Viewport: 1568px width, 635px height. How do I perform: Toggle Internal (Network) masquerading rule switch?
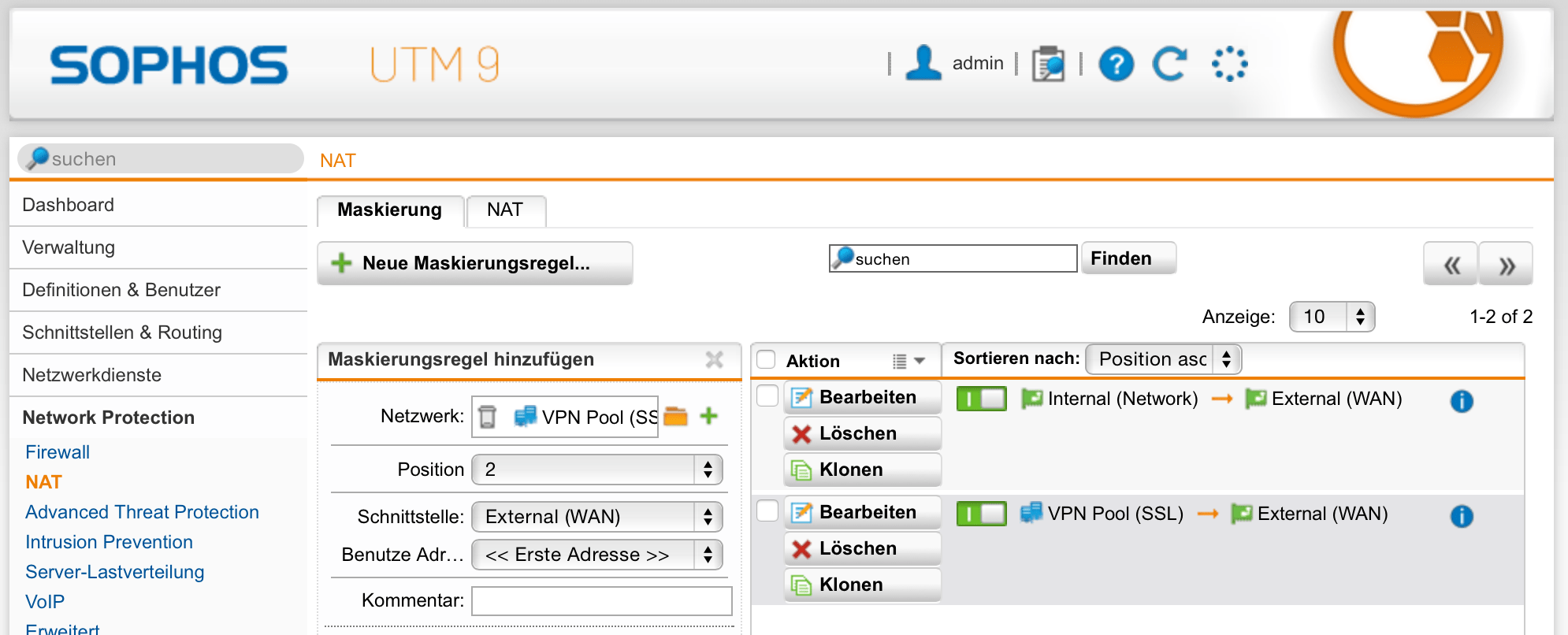(981, 399)
